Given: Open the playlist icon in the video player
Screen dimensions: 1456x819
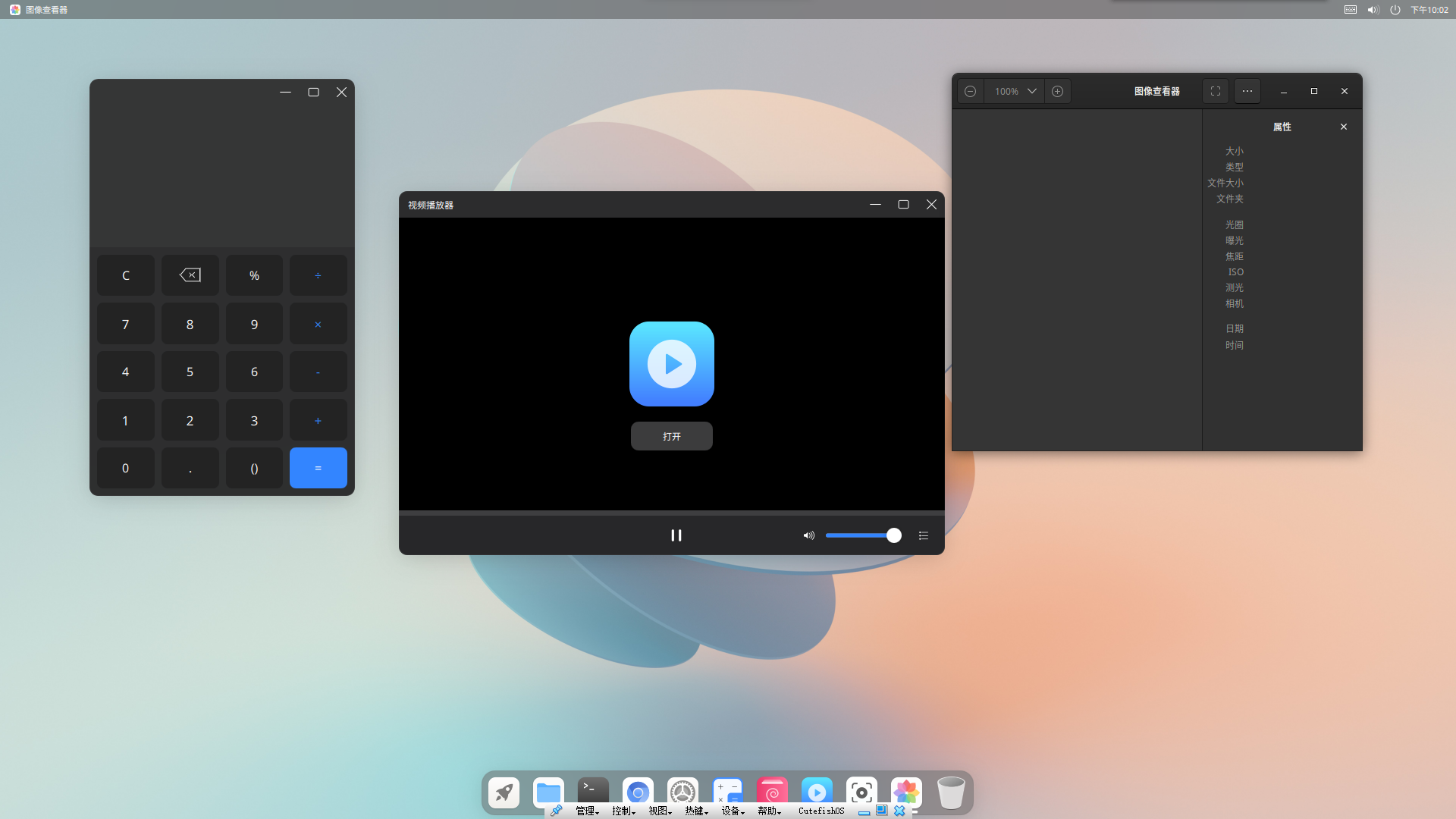Looking at the screenshot, I should click(924, 535).
